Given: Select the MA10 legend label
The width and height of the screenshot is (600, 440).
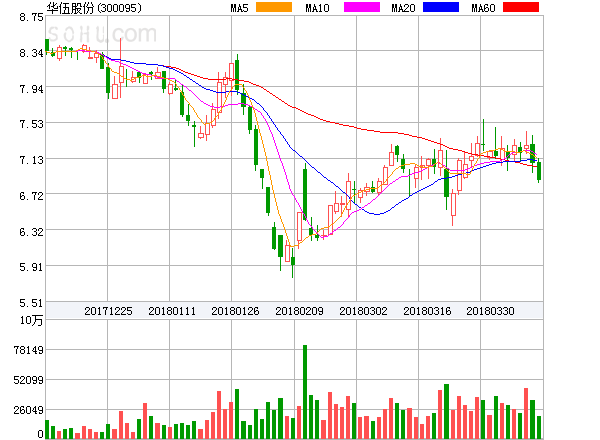Looking at the screenshot, I should click(317, 8).
